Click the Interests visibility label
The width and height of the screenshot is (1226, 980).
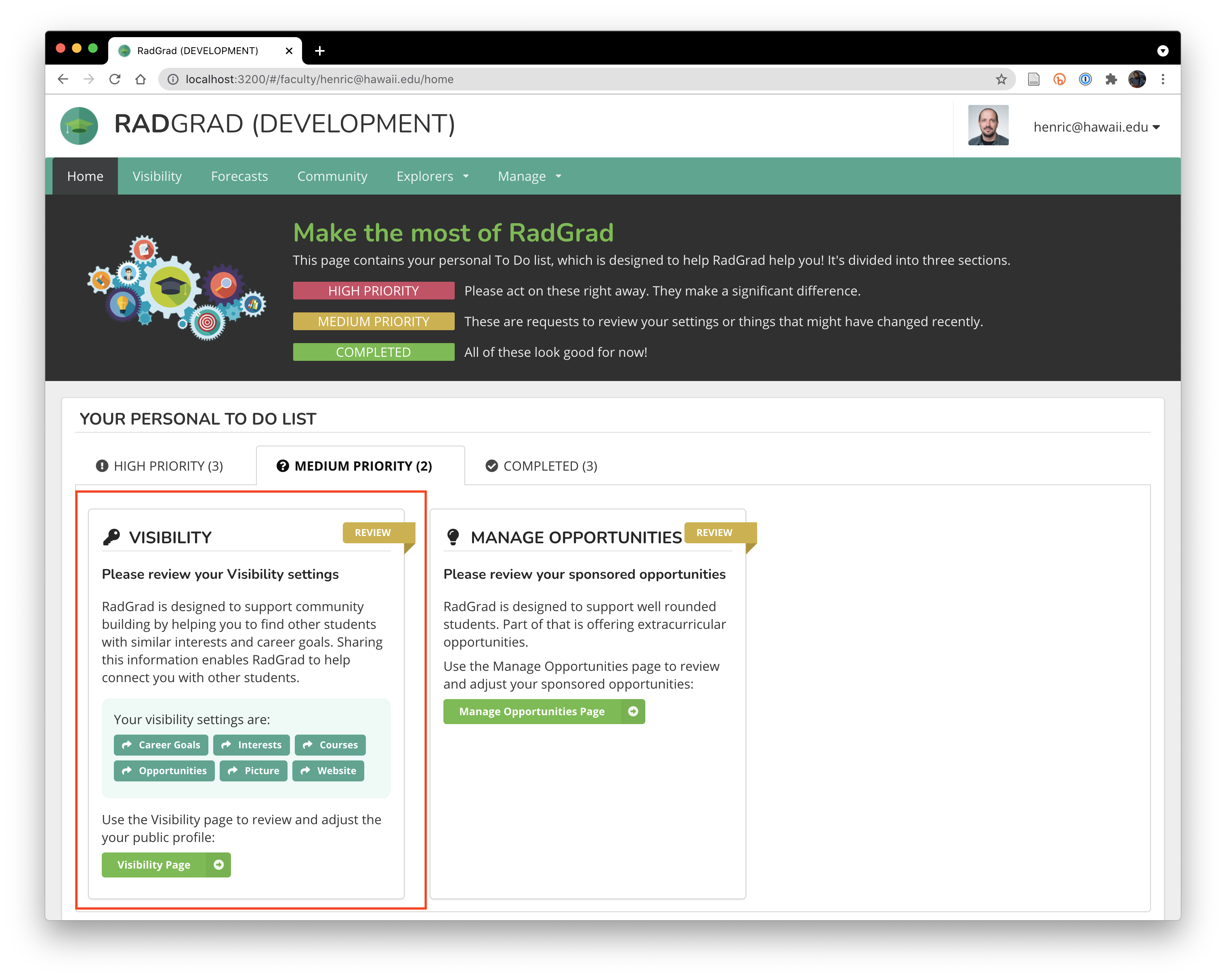point(251,745)
